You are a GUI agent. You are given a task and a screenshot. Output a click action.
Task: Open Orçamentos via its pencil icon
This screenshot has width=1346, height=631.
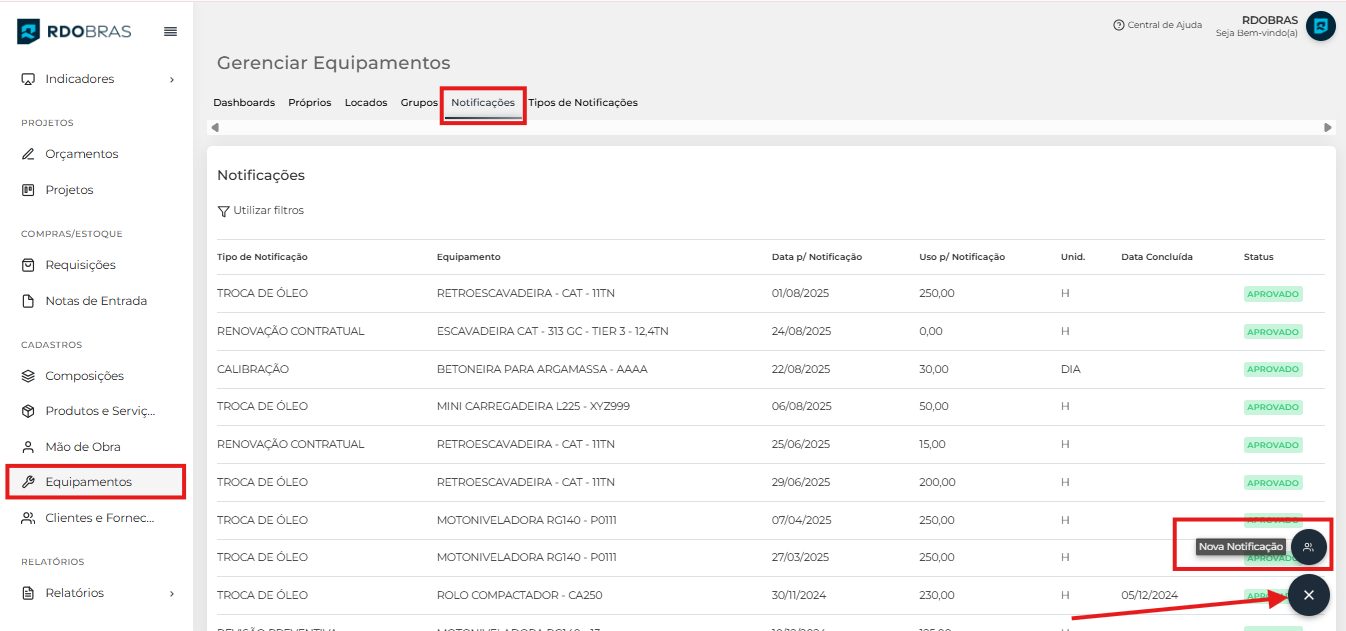(x=28, y=154)
